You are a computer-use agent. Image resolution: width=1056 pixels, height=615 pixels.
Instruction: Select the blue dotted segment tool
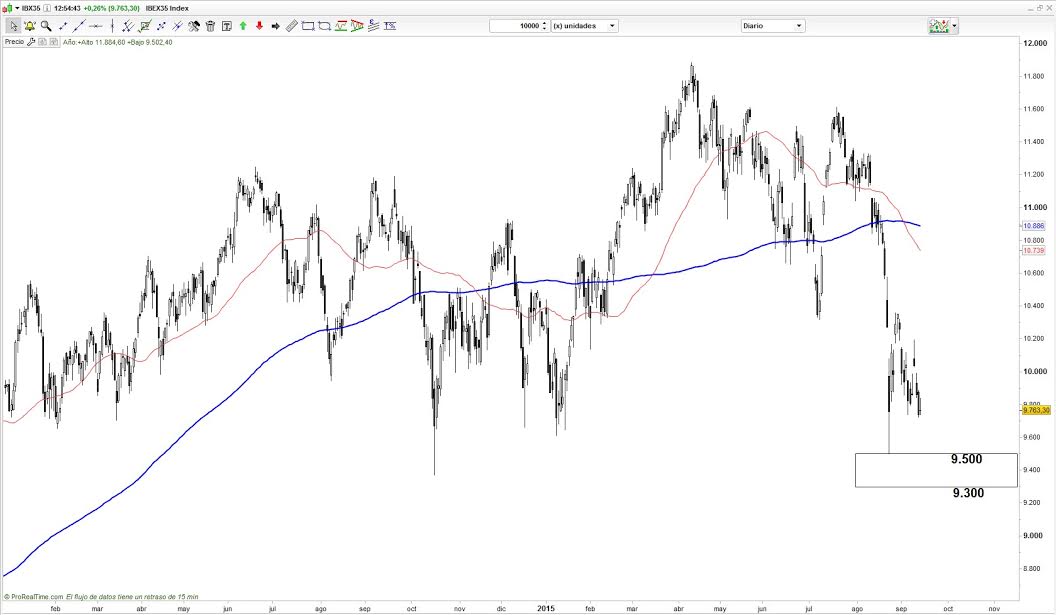point(161,26)
